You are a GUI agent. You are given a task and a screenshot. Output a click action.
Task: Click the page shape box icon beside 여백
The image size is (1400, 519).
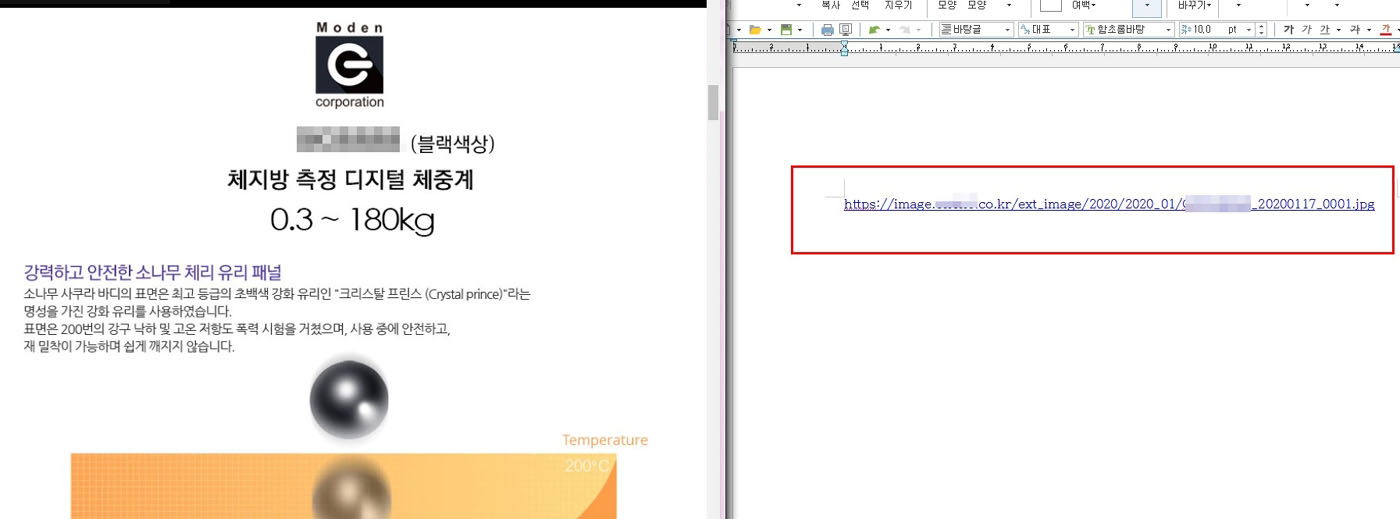1051,5
